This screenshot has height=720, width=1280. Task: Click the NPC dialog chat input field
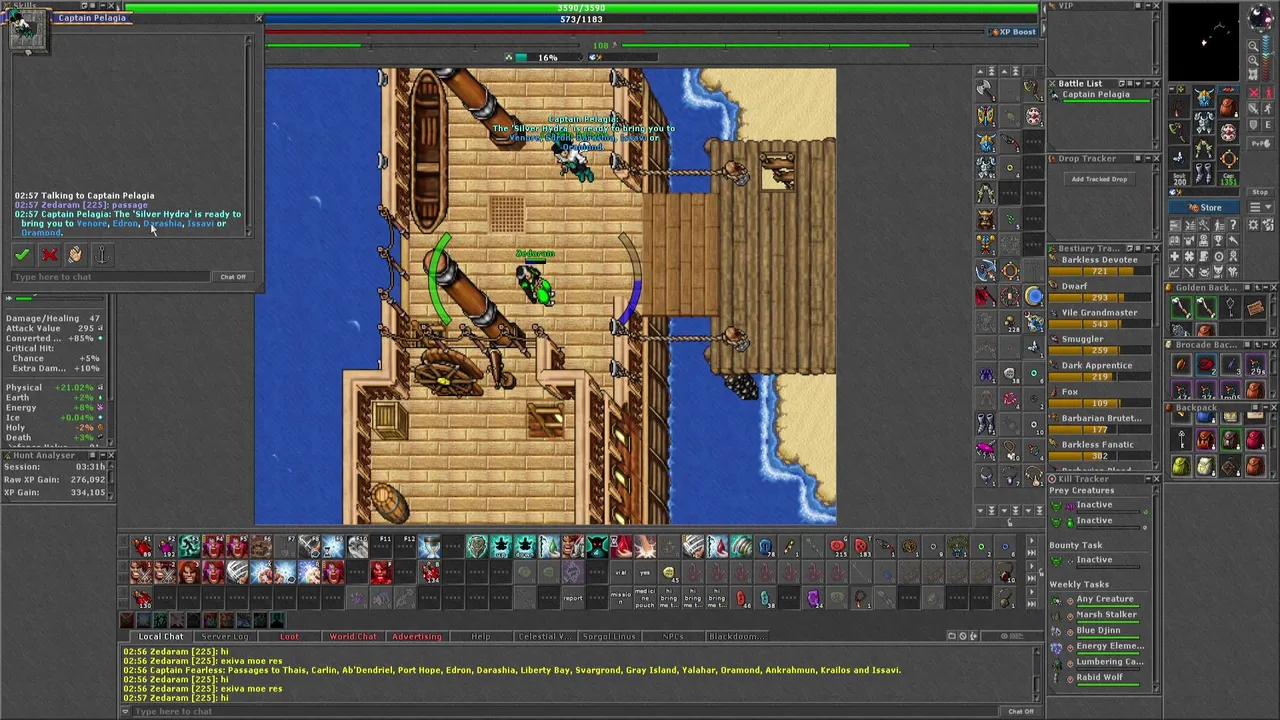click(111, 277)
